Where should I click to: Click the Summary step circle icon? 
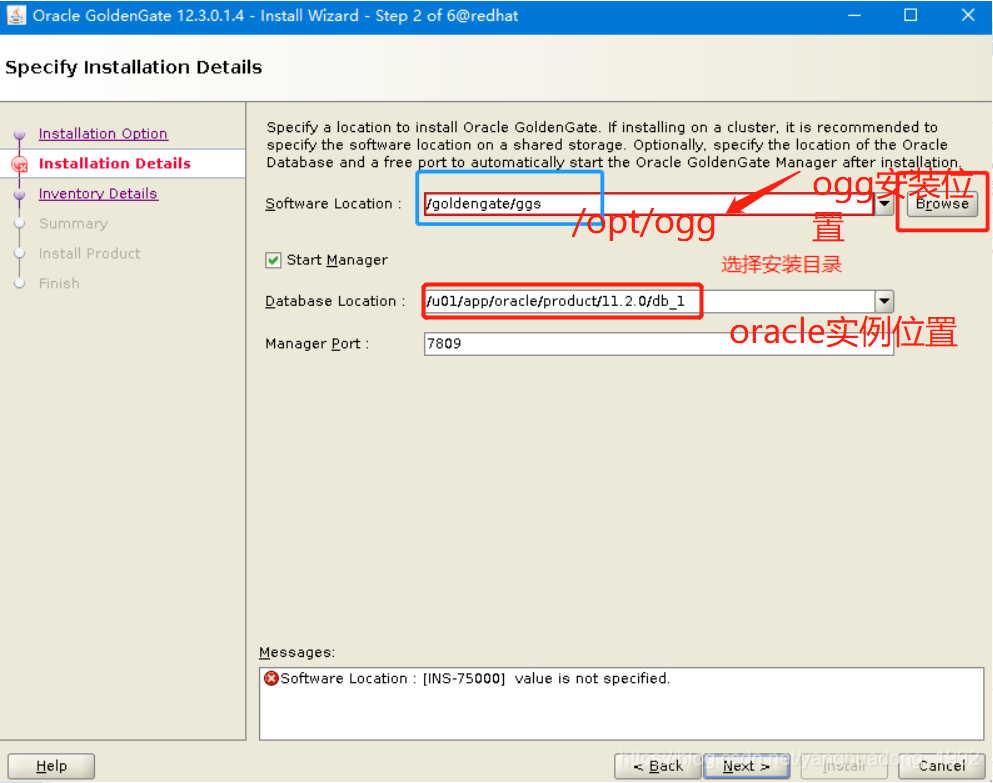(x=20, y=223)
